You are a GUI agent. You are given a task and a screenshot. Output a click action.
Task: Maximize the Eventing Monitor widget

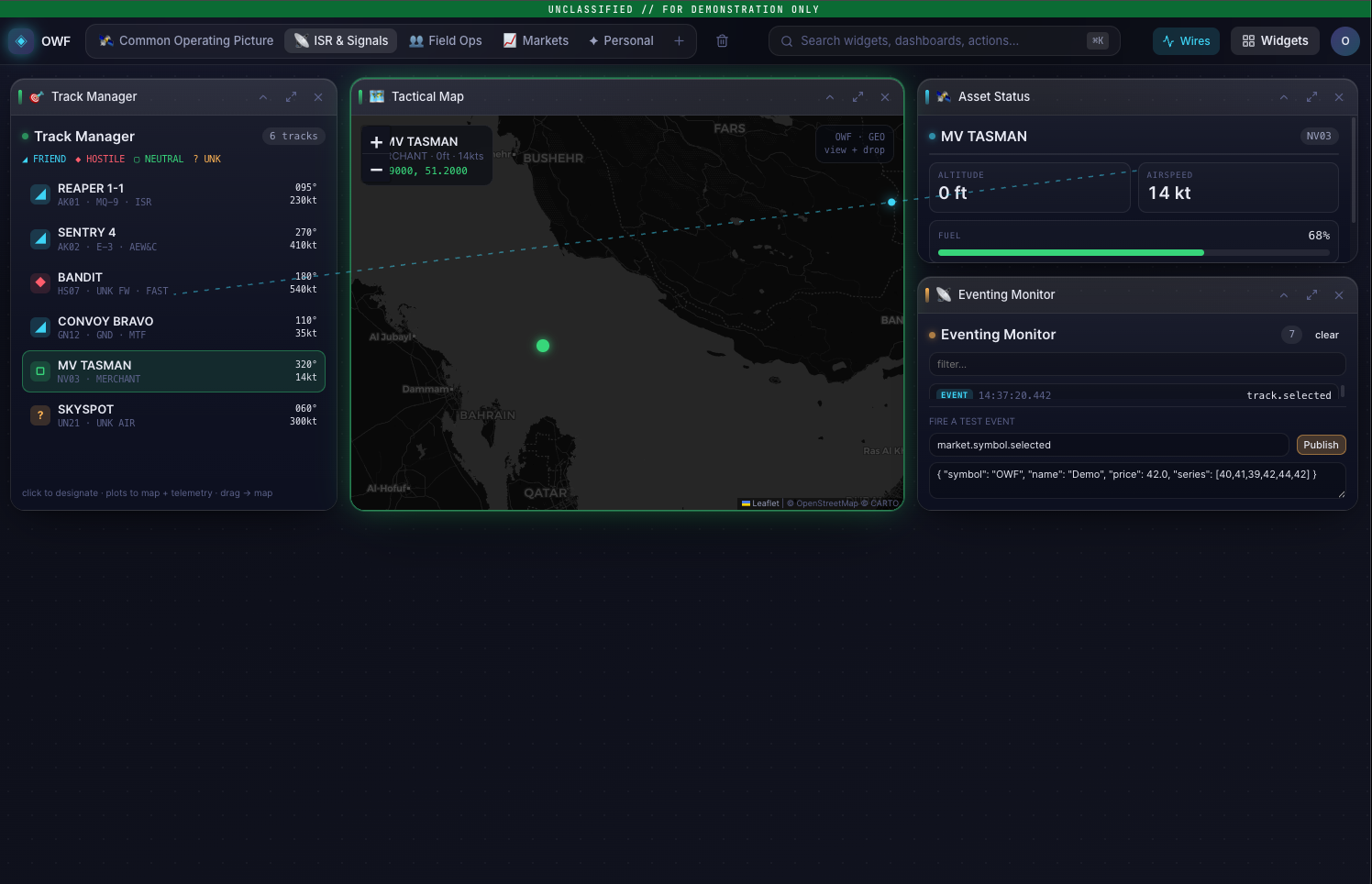[1311, 294]
